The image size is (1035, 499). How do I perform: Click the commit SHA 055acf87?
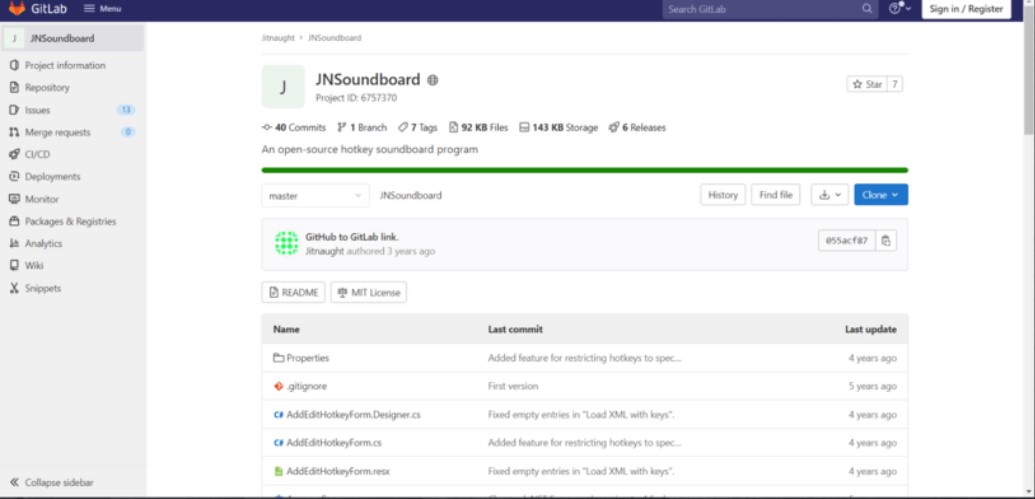[x=847, y=241]
